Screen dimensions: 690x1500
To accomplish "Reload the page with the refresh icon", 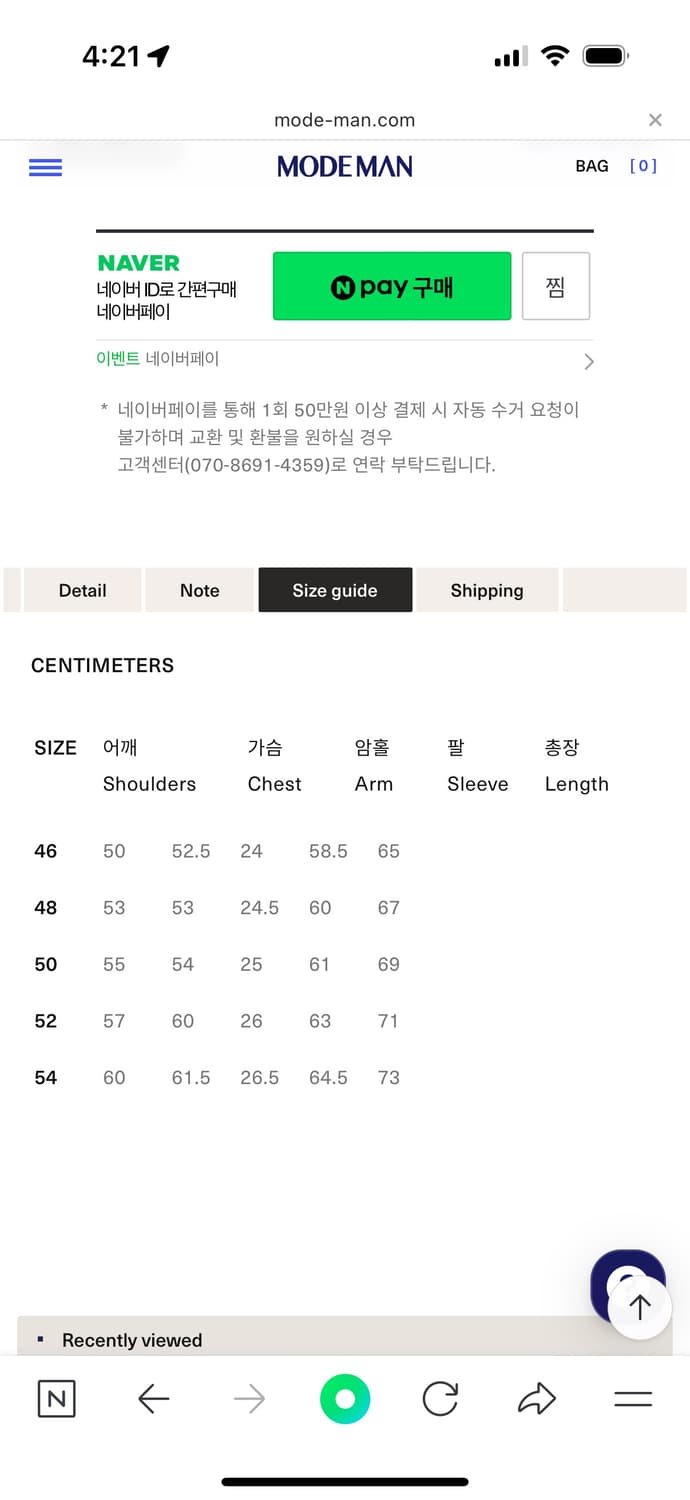I will pos(440,1399).
